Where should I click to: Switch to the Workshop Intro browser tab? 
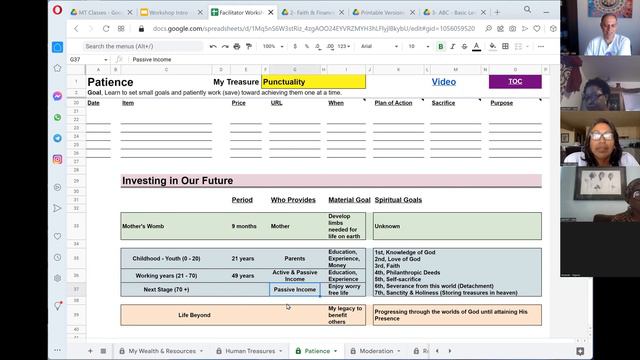(x=172, y=13)
